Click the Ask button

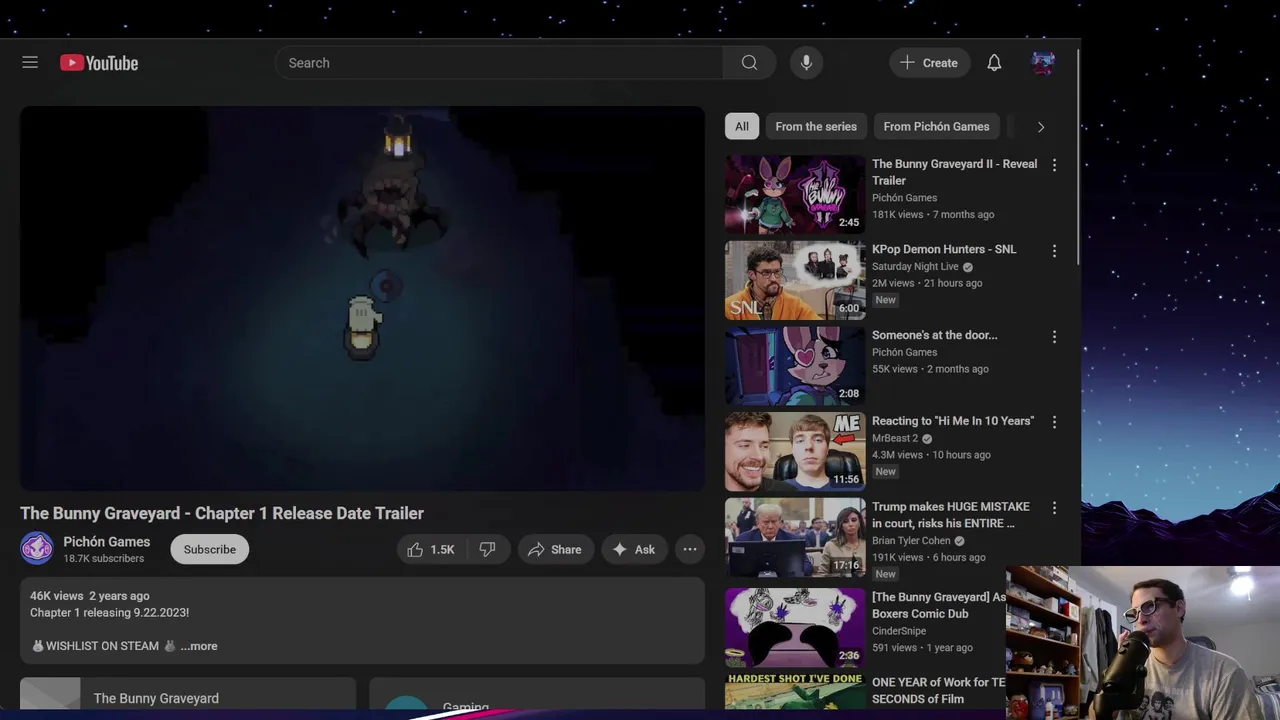pos(634,549)
